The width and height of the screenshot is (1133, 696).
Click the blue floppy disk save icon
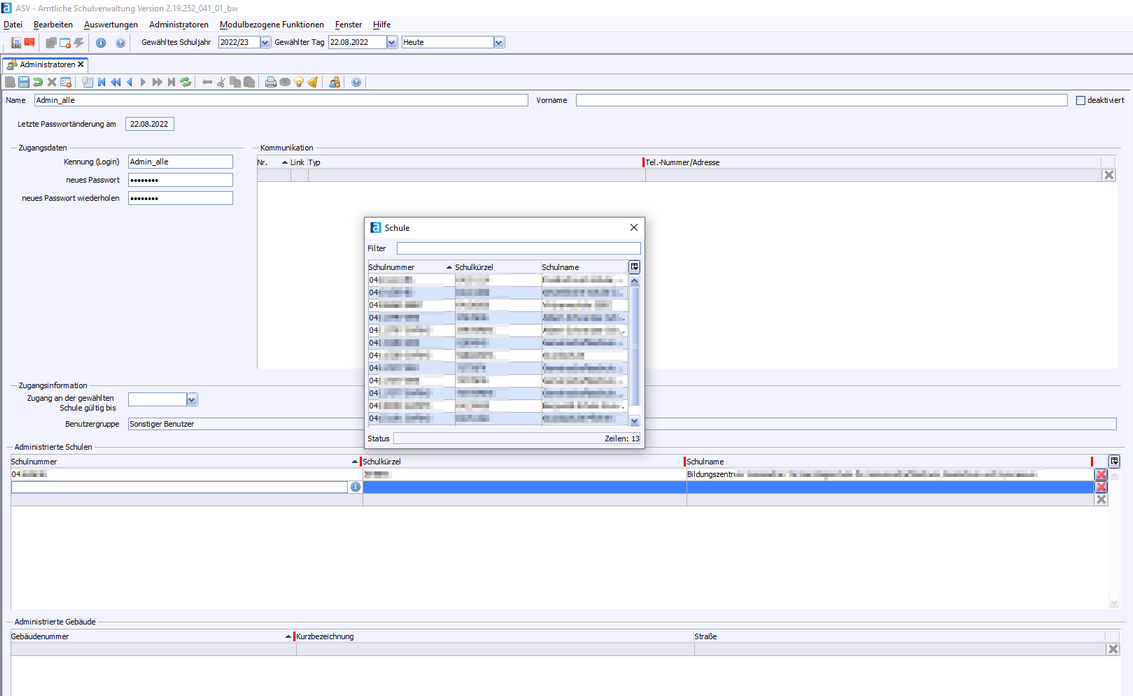(24, 82)
